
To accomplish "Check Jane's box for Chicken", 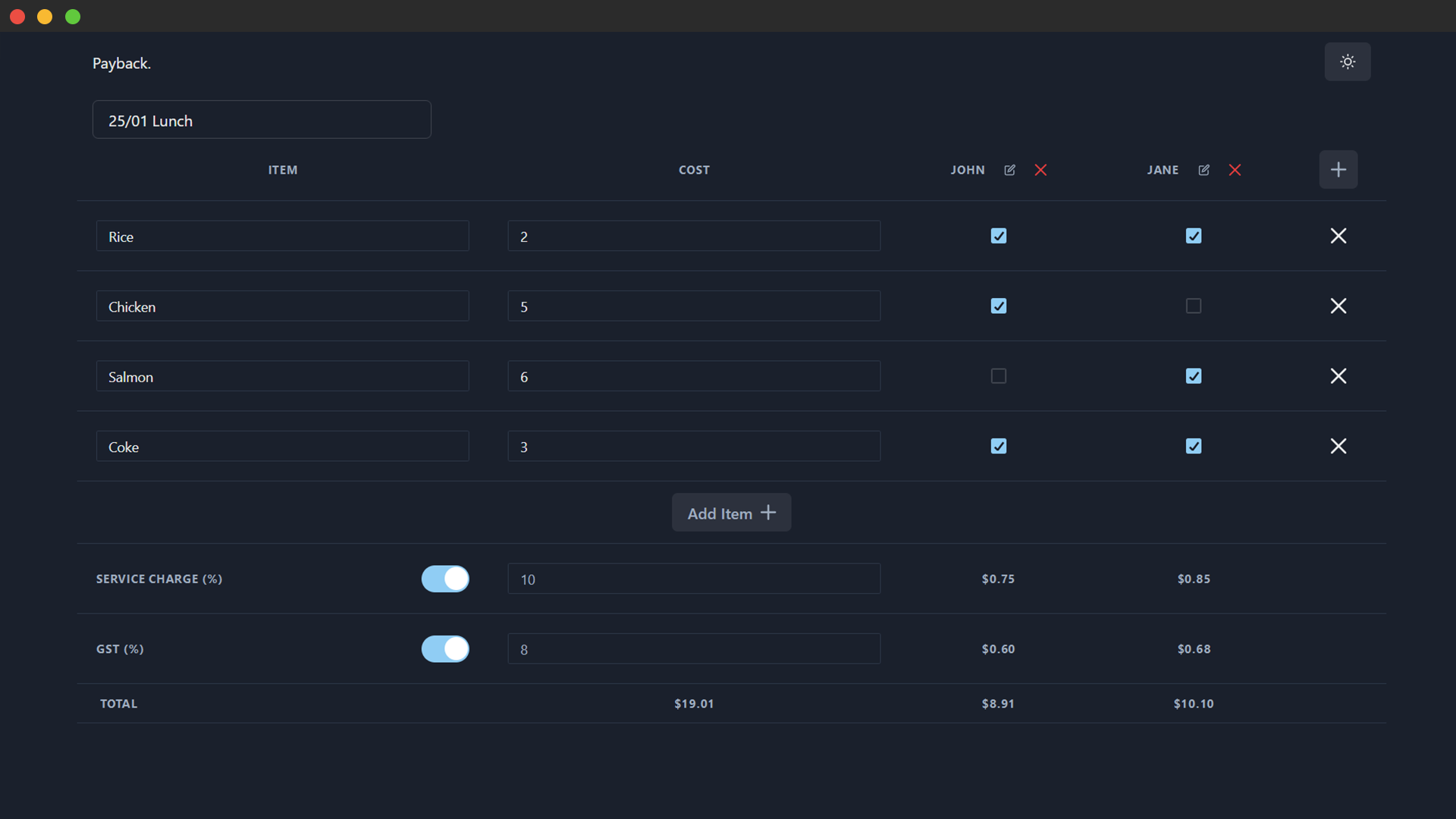I will click(1193, 306).
